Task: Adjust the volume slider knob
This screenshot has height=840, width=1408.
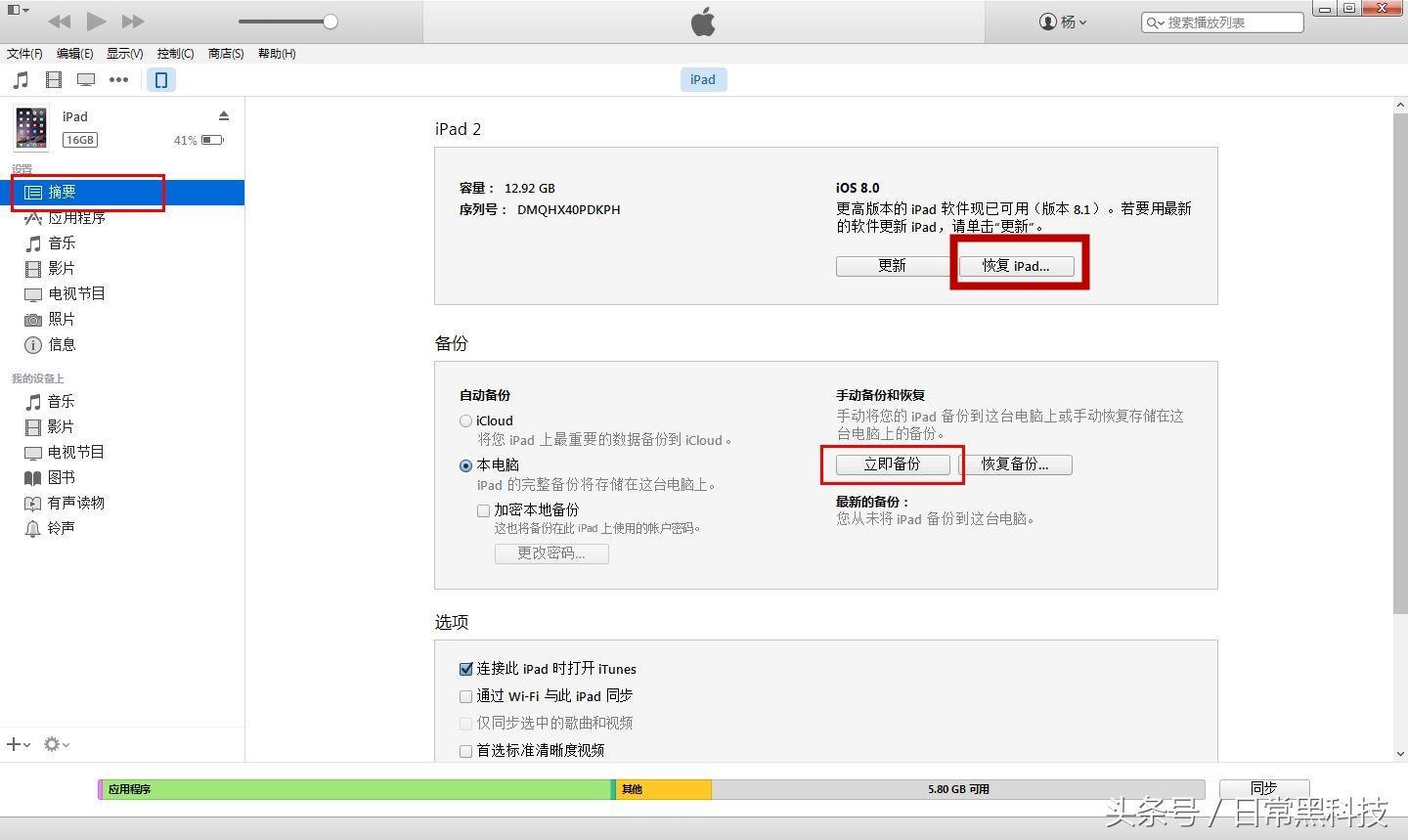Action: (x=330, y=22)
